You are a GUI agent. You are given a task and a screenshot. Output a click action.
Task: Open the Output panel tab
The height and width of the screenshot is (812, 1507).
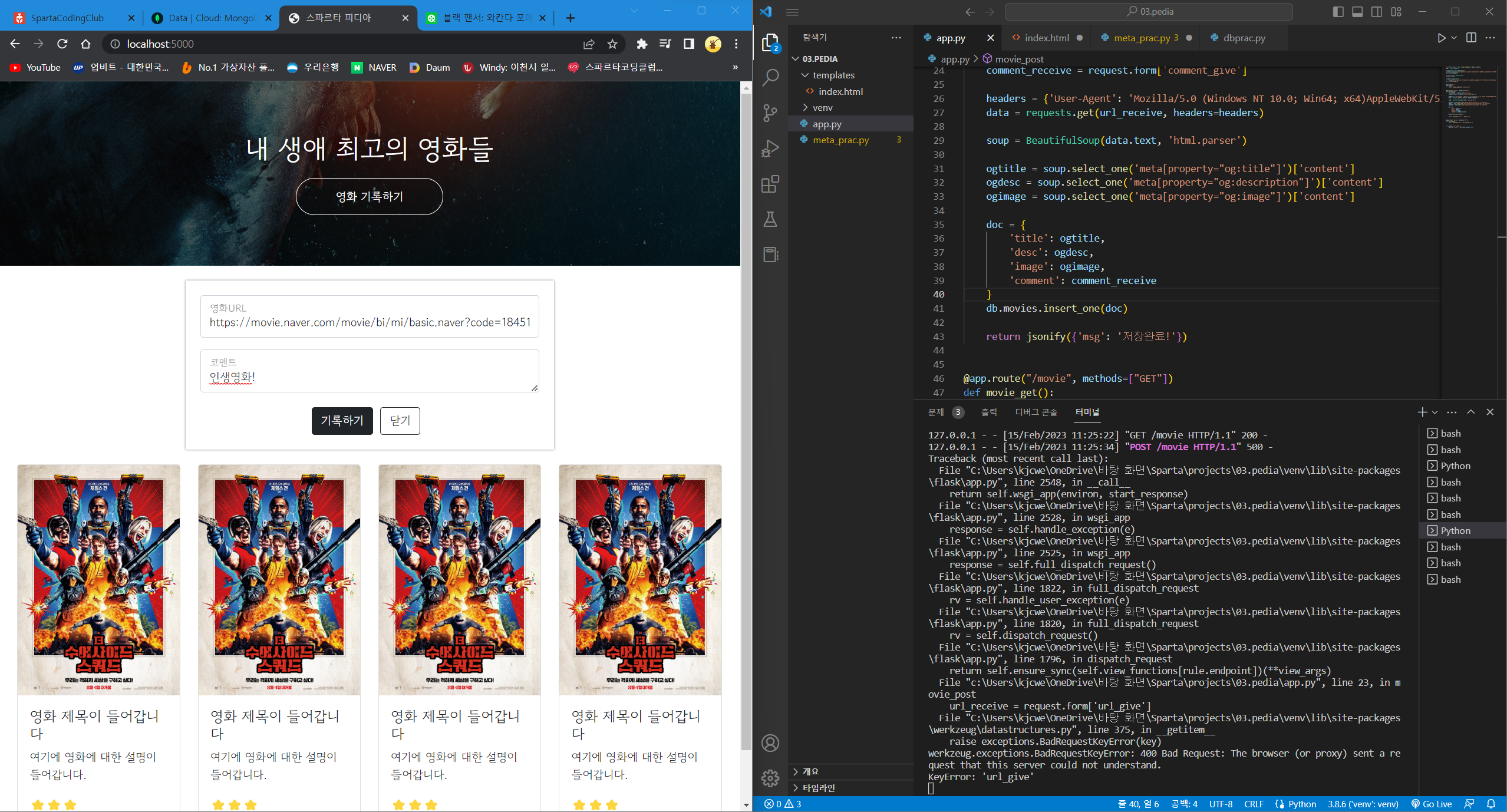(x=989, y=412)
